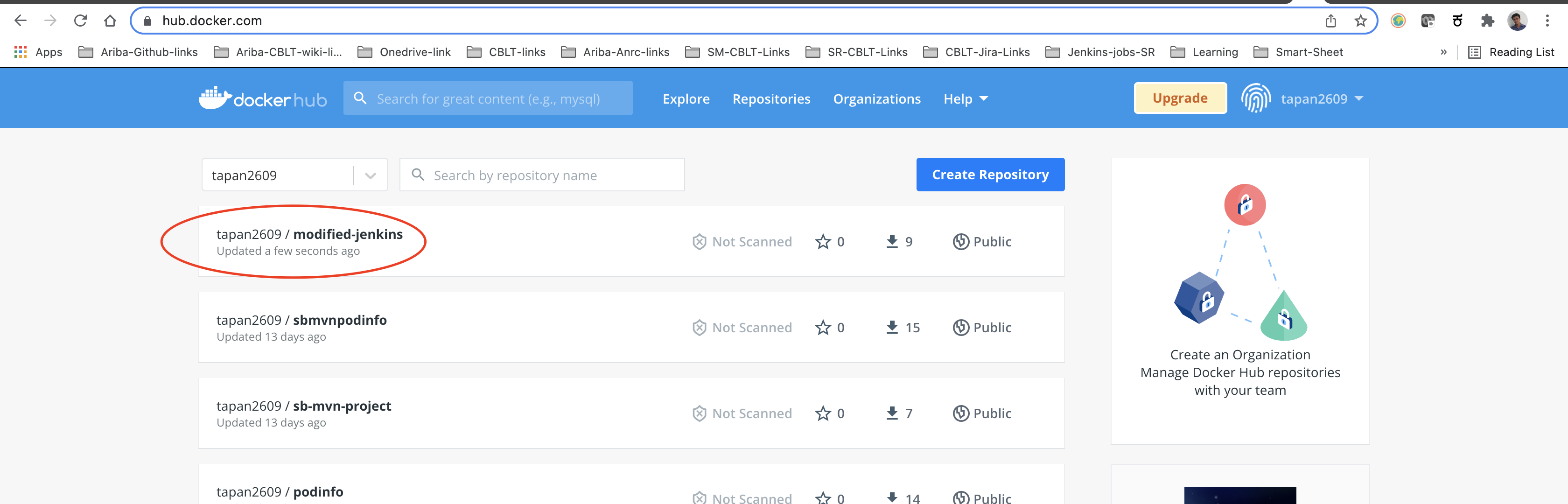The image size is (1568, 504).
Task: Open the browser home page icon
Action: [110, 21]
